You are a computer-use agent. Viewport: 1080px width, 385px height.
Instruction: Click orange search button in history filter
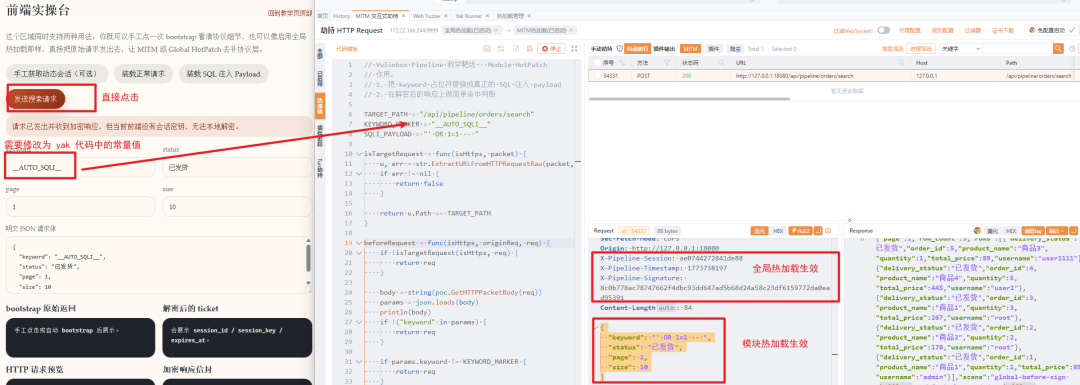pos(1059,48)
